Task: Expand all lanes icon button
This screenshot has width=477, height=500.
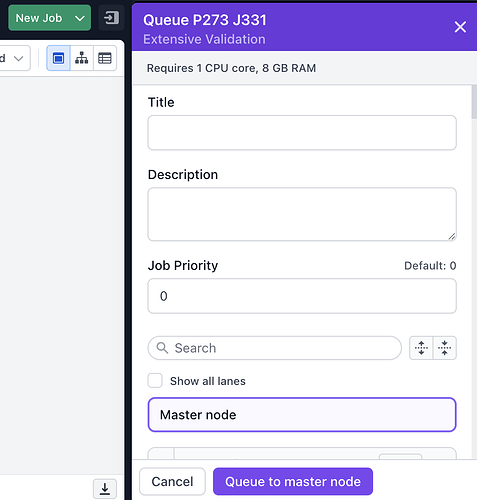Action: pyautogui.click(x=421, y=348)
